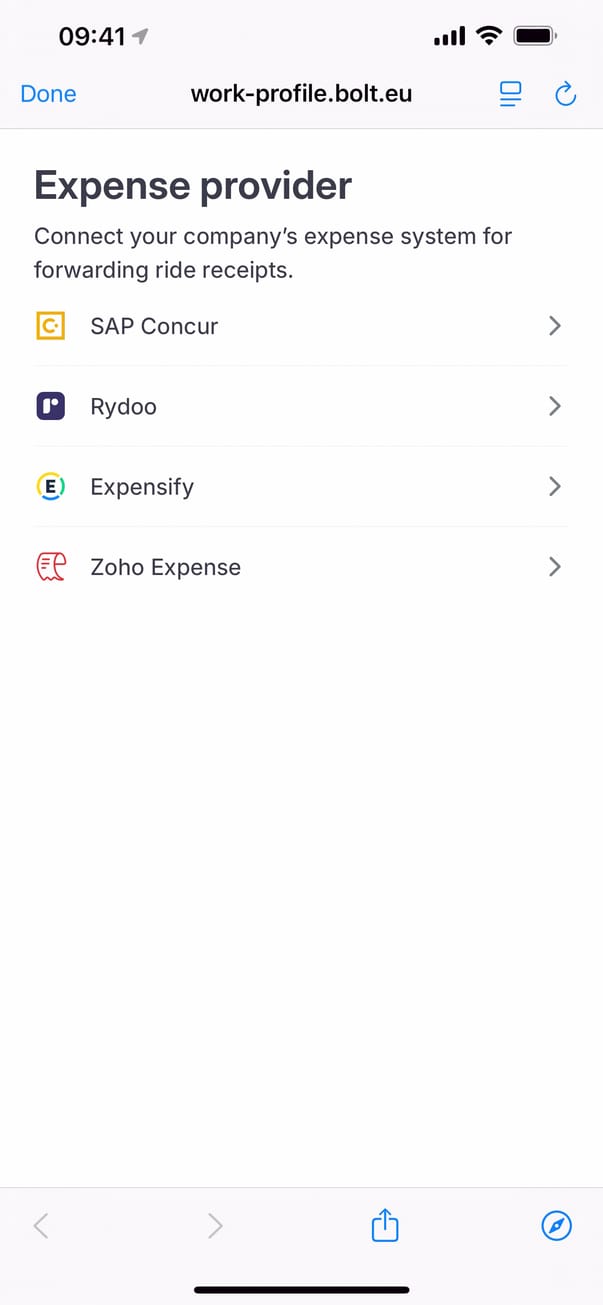603x1305 pixels.
Task: Tap the SAP Concur logo icon
Action: point(50,326)
